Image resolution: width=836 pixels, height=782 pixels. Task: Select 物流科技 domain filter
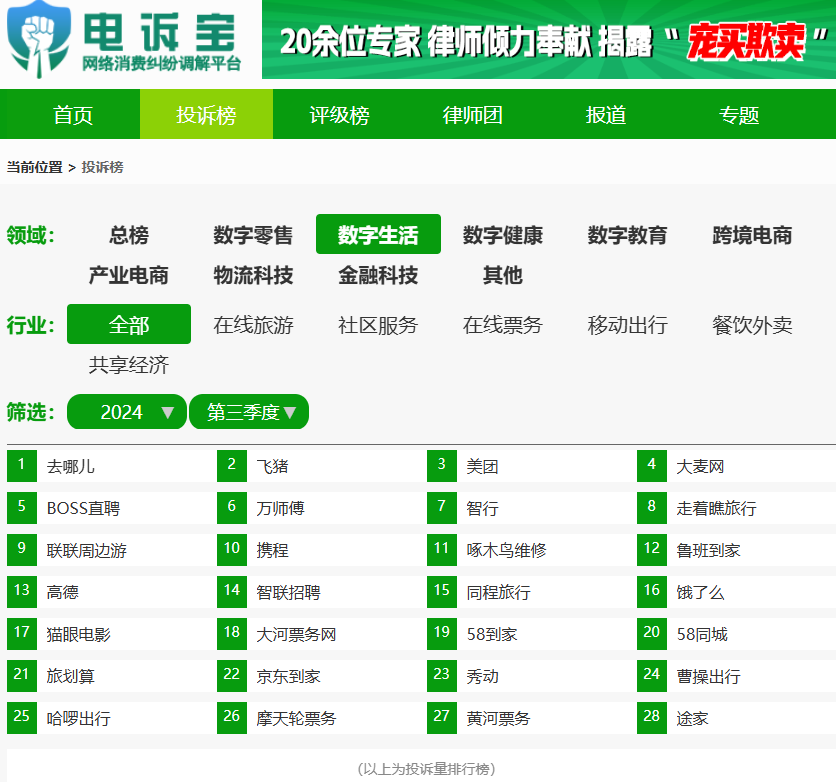253,276
